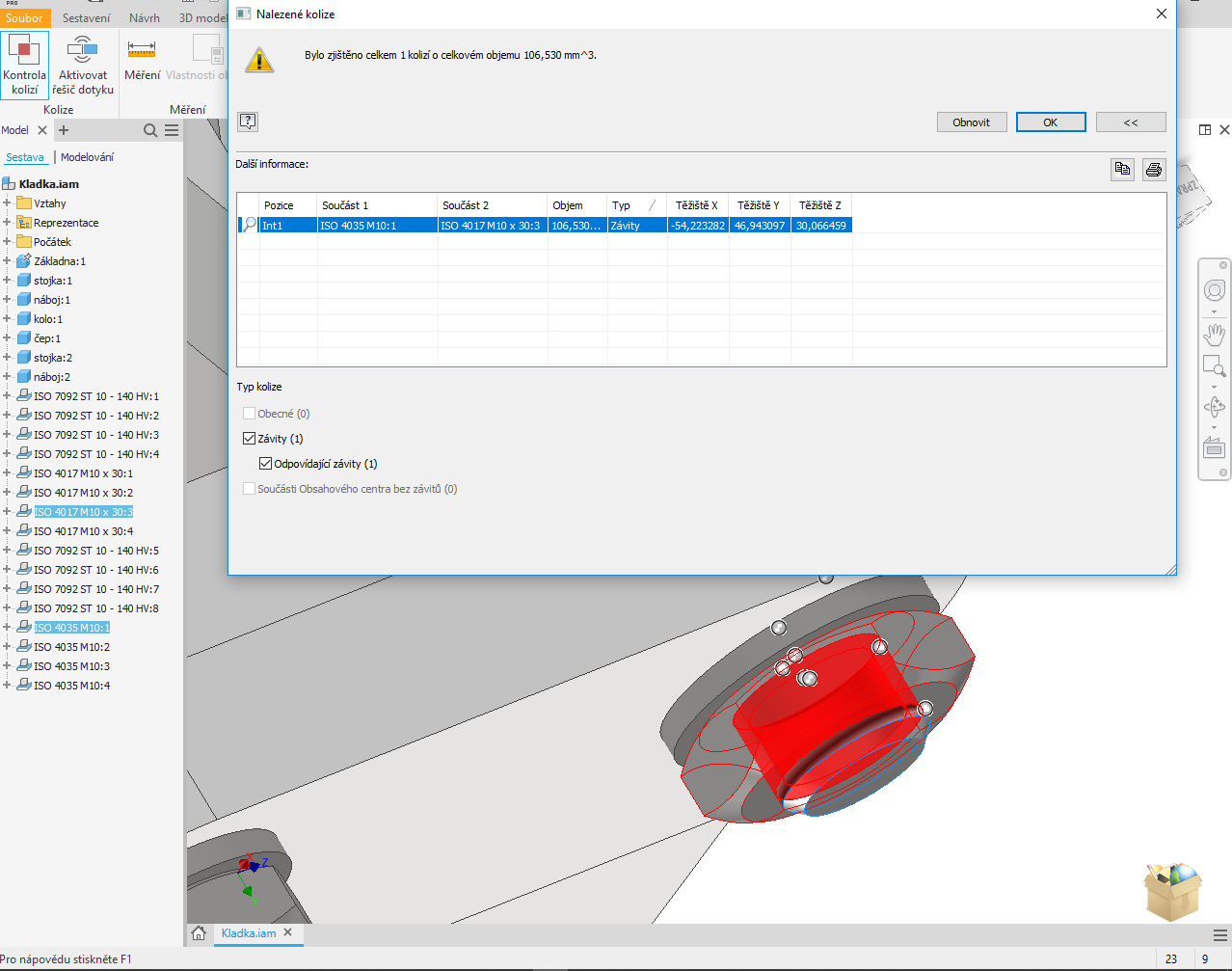Select the Int1 collision row

[545, 225]
